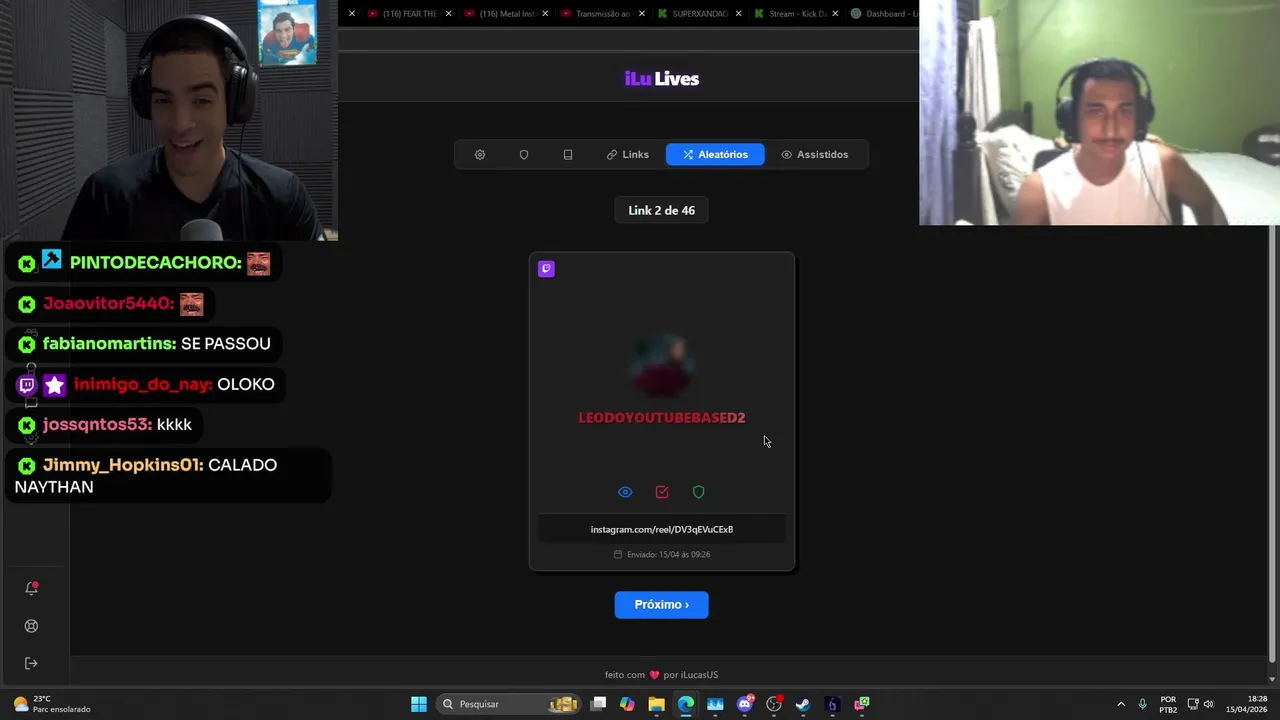Click the 'feito com ♥ por iLucasUS' footer text
The image size is (1280, 720).
662,675
